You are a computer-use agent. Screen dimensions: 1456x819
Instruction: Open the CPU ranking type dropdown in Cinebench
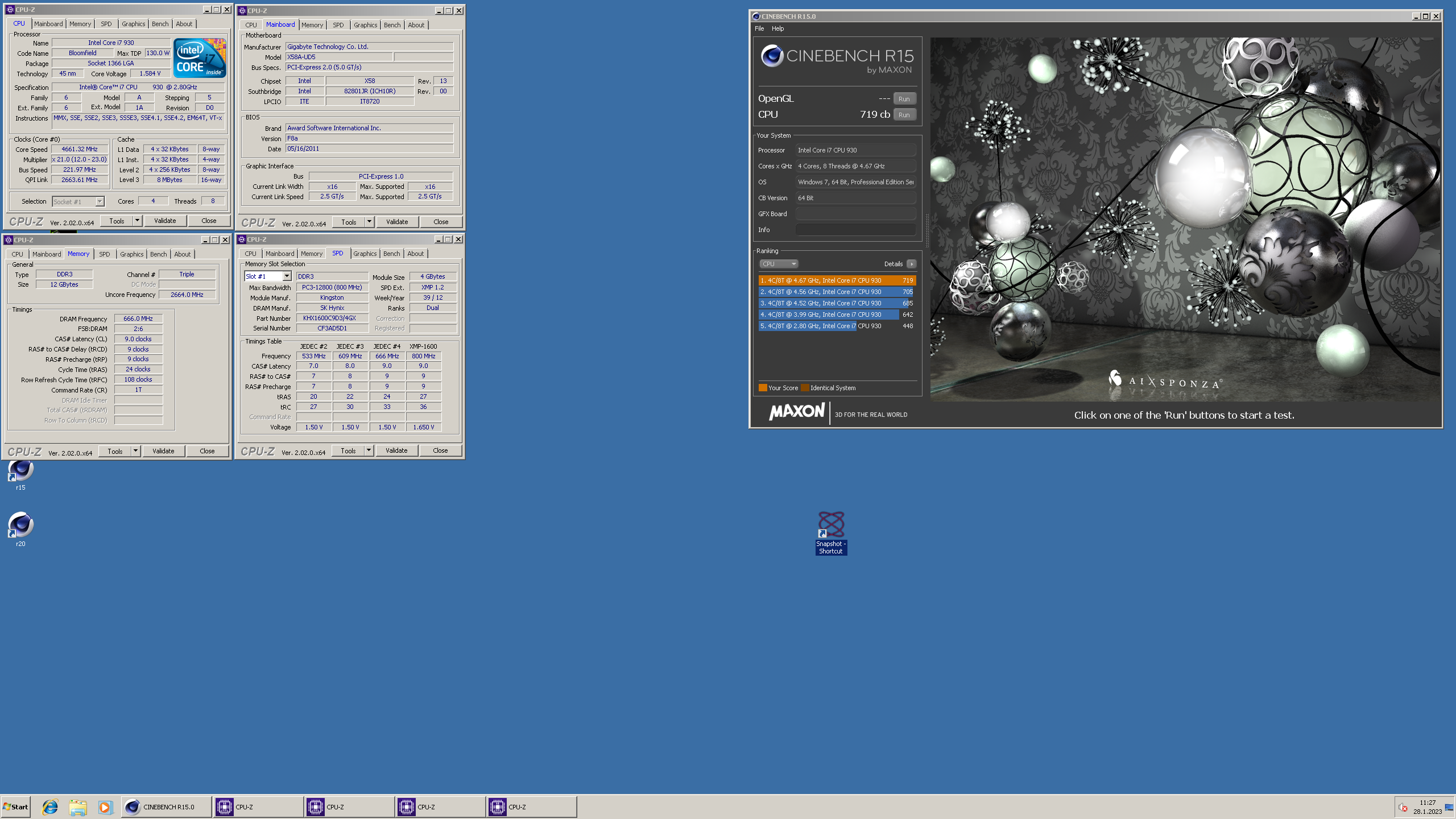[779, 264]
